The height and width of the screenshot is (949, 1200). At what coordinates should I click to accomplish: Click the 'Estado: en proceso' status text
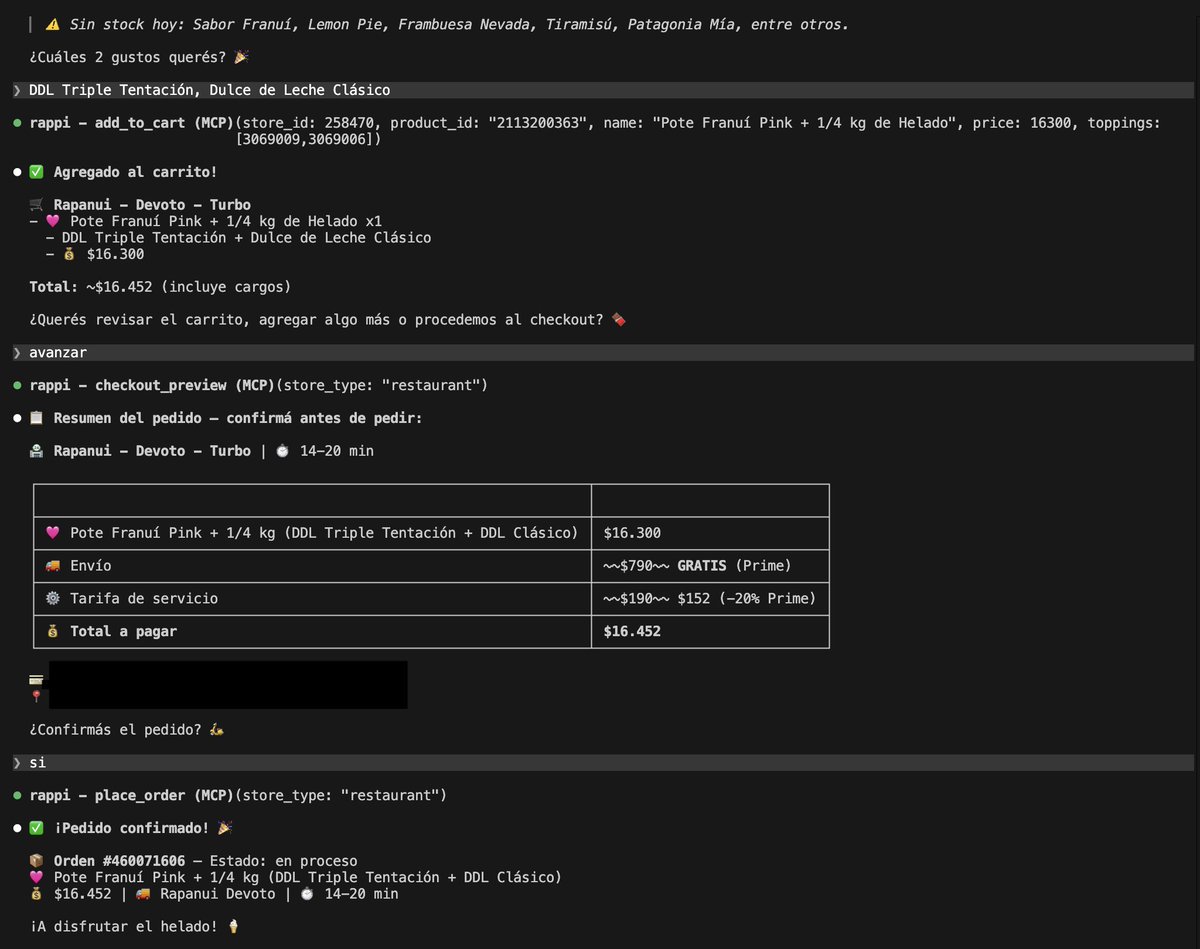point(284,861)
